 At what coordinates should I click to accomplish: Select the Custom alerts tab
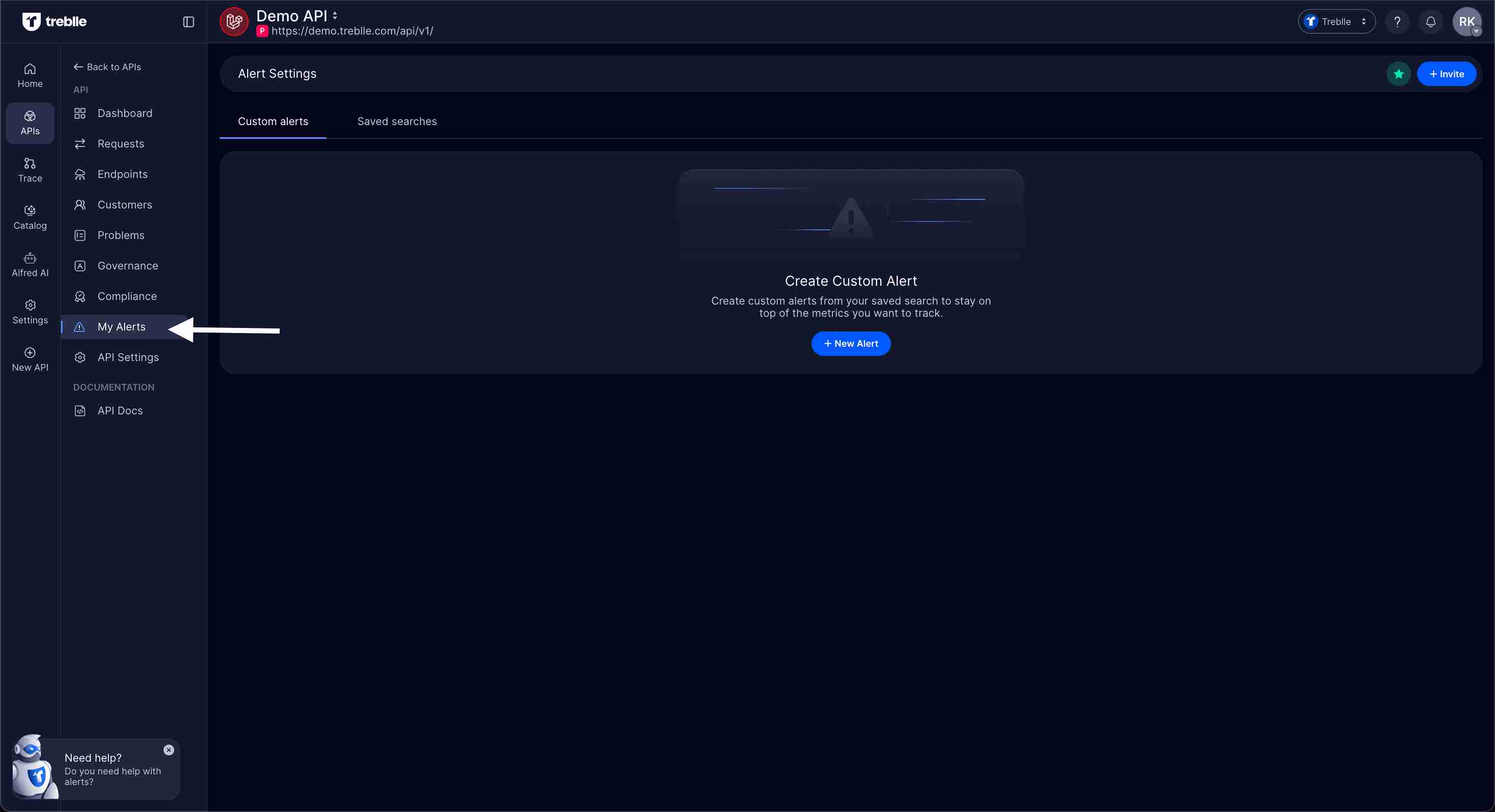pos(273,122)
